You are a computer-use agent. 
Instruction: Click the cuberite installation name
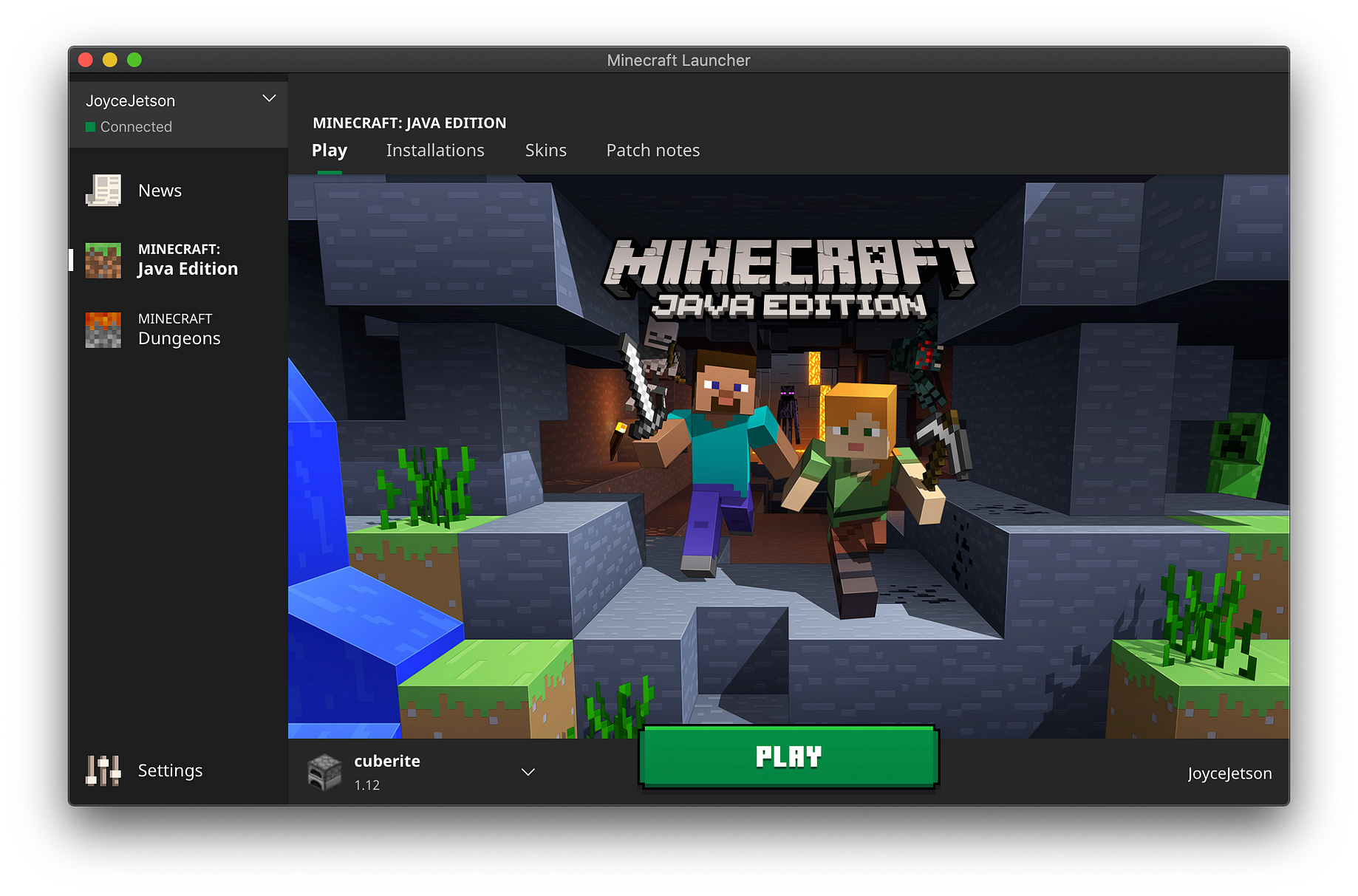(387, 761)
